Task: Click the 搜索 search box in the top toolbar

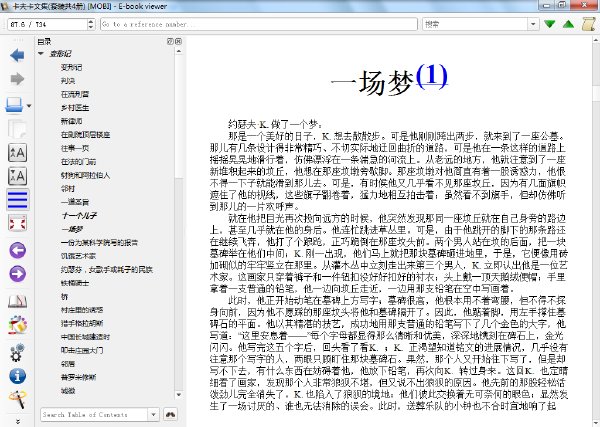Action: 476,24
